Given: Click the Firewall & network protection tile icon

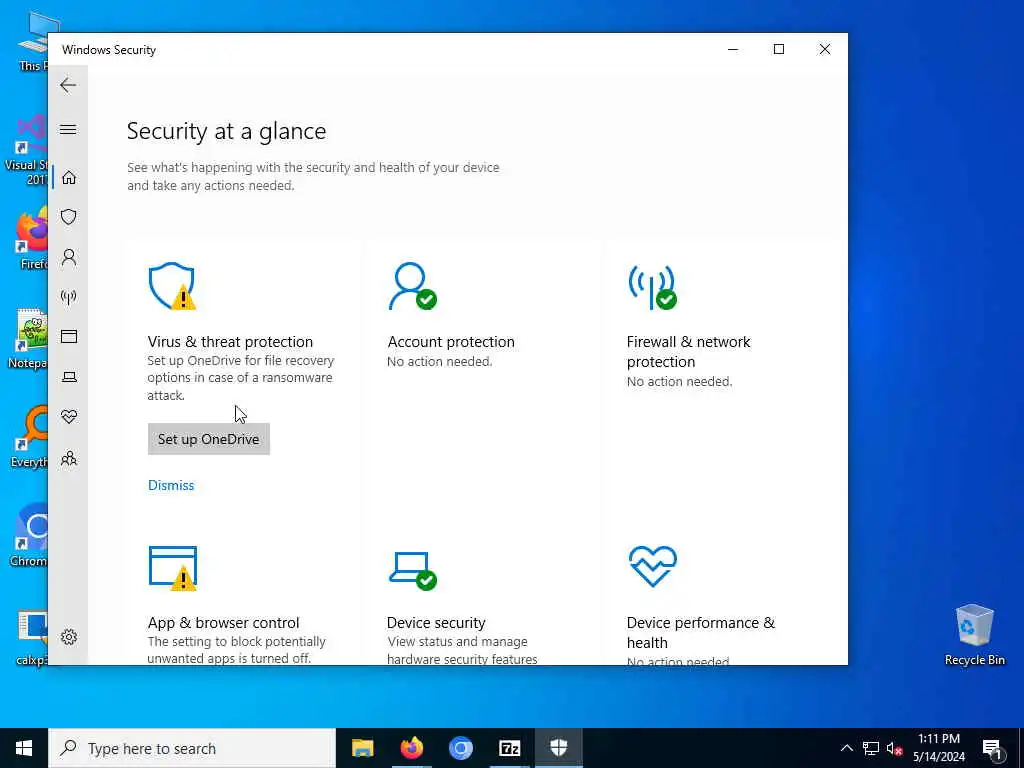Looking at the screenshot, I should pyautogui.click(x=652, y=287).
